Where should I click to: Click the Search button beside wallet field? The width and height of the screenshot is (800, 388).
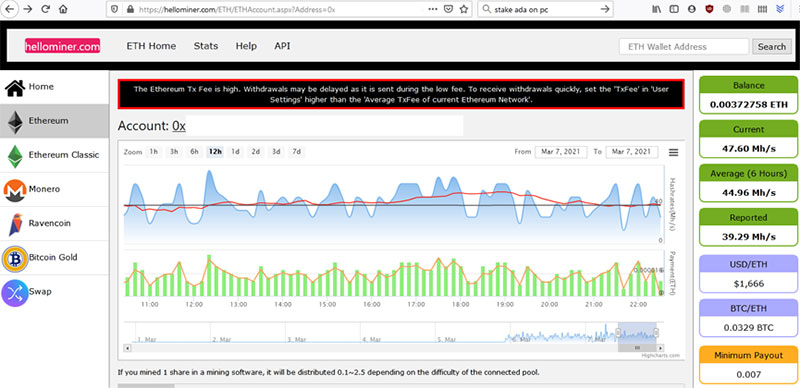[x=771, y=46]
